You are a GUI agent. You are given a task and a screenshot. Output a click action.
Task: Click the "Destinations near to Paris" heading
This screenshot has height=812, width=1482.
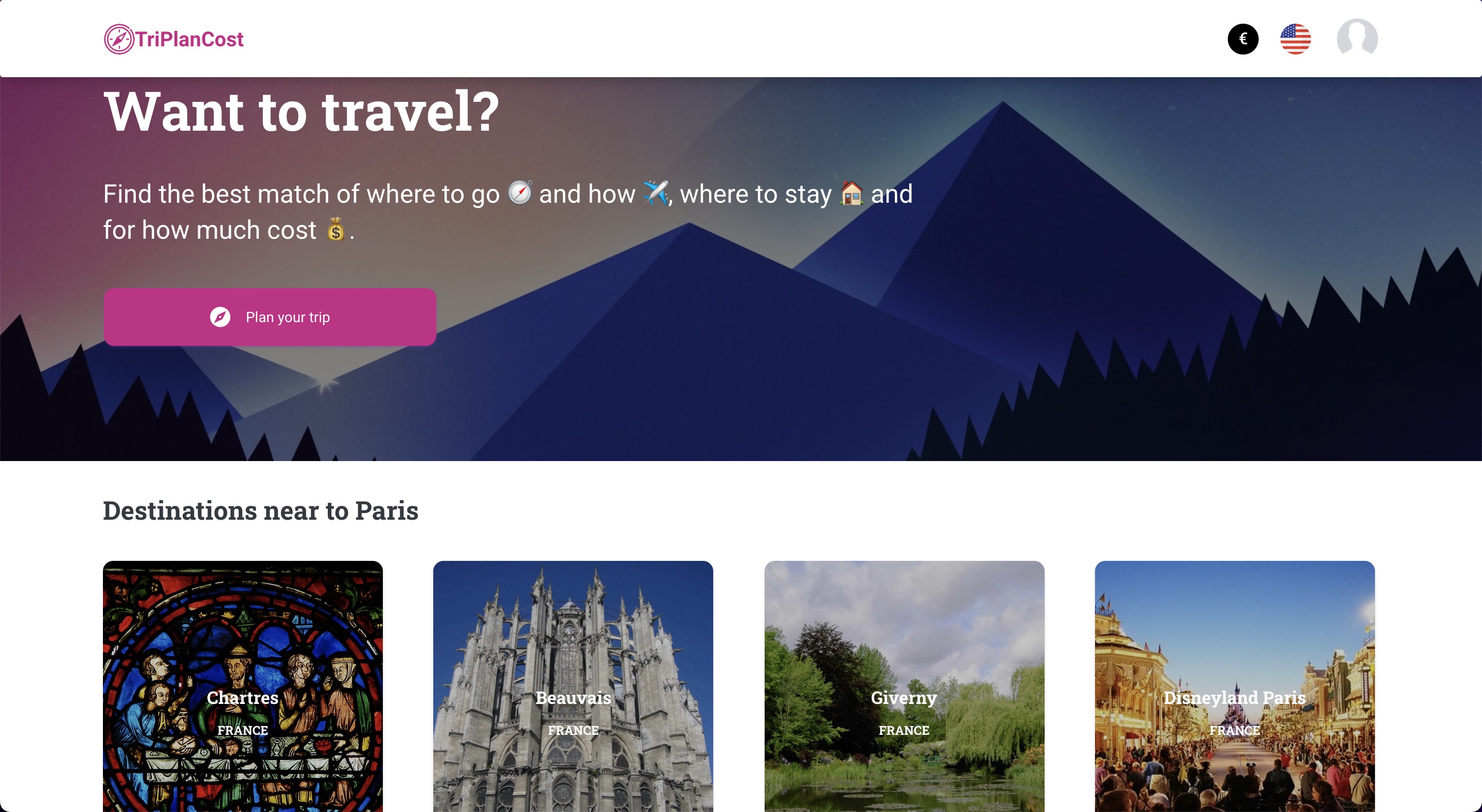point(260,510)
